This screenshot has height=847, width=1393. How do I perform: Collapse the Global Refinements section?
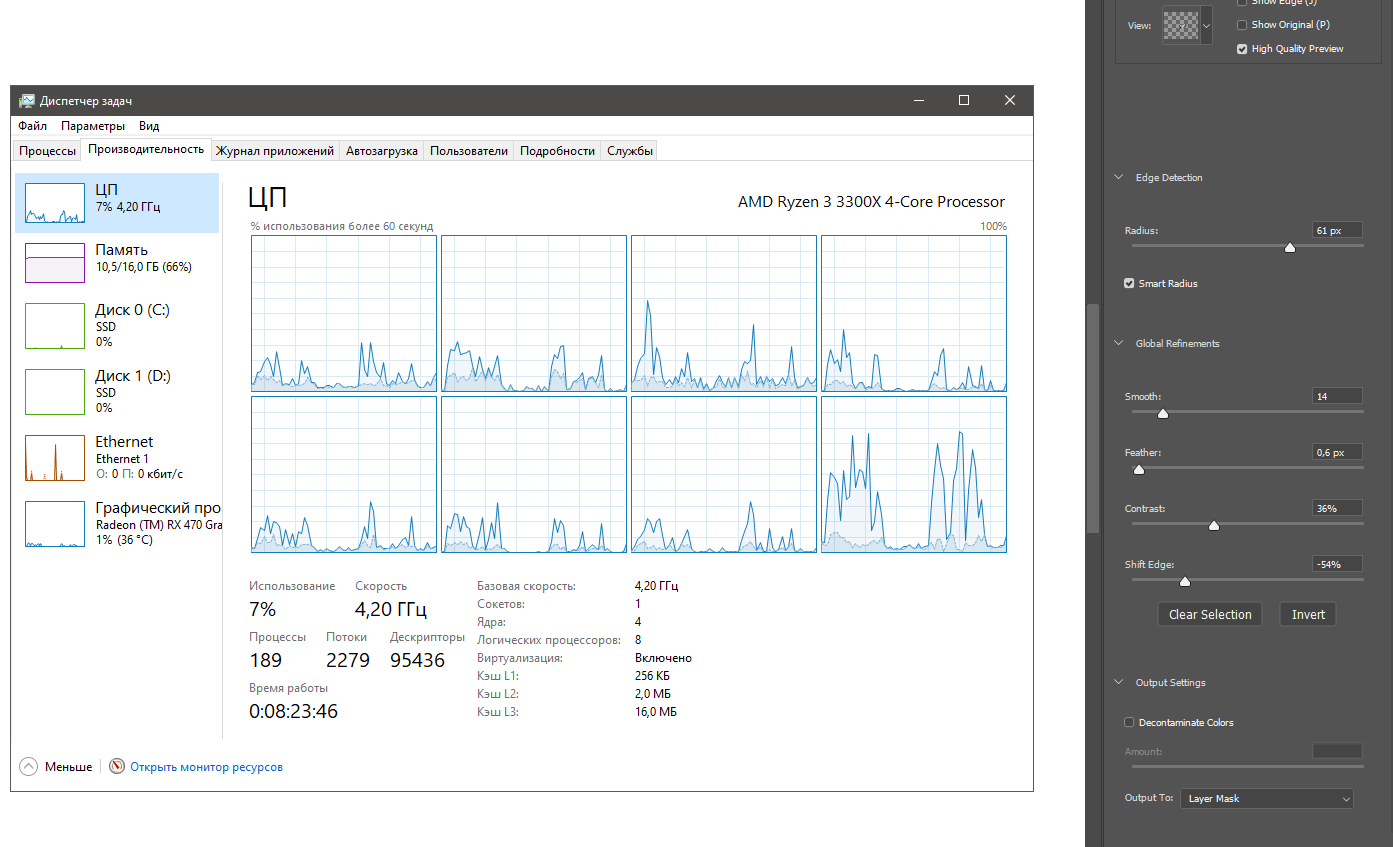(x=1119, y=344)
